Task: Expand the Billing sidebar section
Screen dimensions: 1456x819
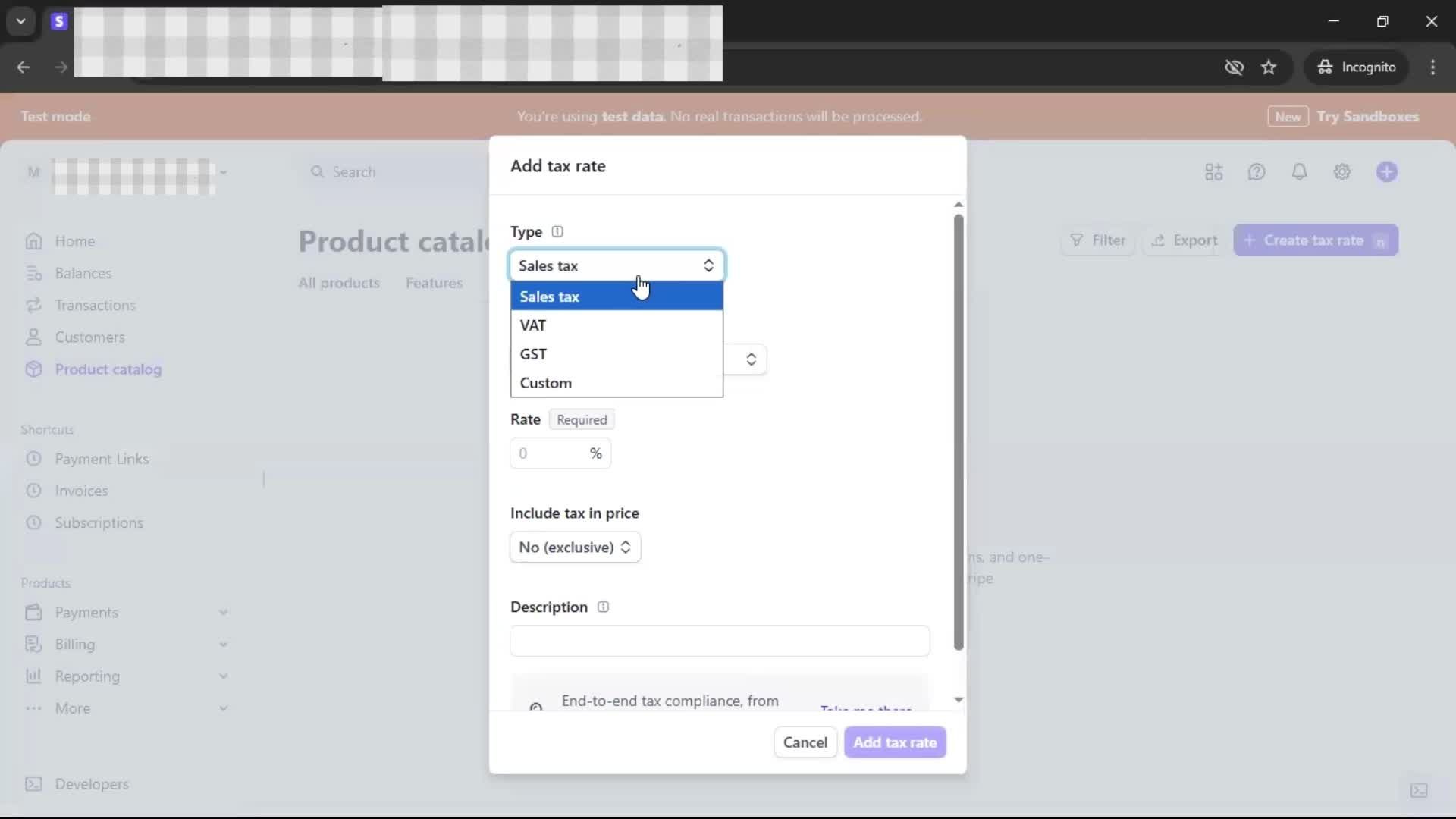Action: [x=223, y=645]
